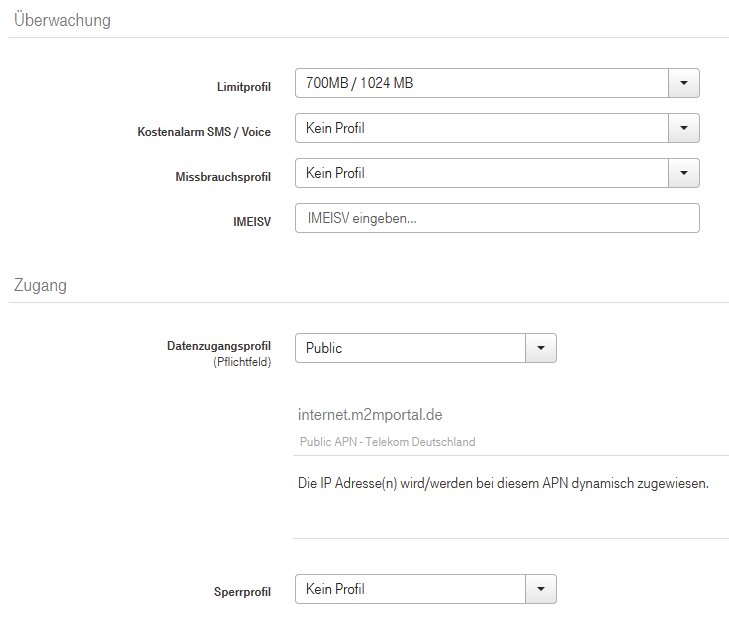The width and height of the screenshot is (729, 632).
Task: Click the dynamic IP Adresse info text
Action: click(503, 483)
